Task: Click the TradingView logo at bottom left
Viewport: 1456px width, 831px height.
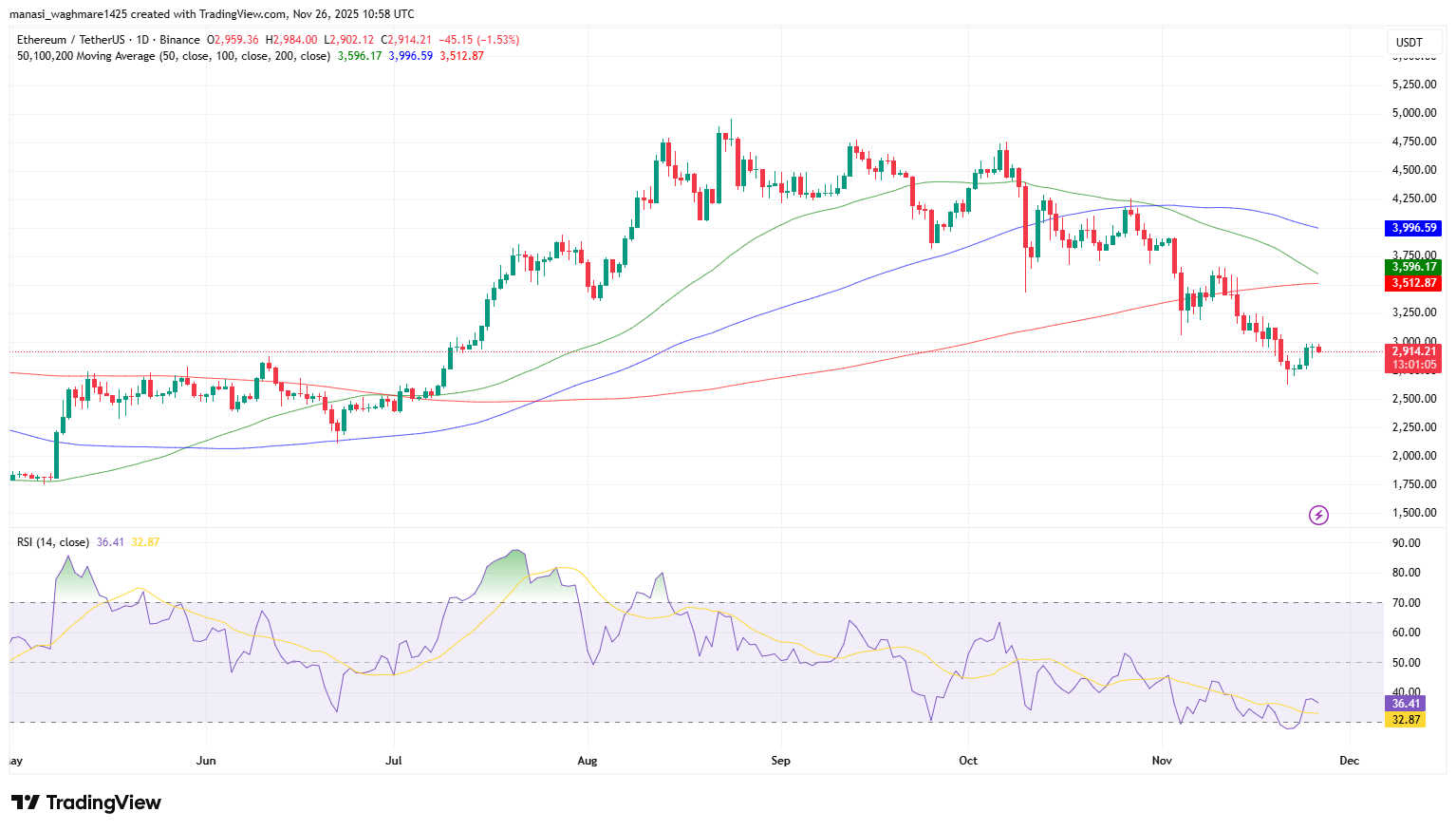Action: click(87, 803)
